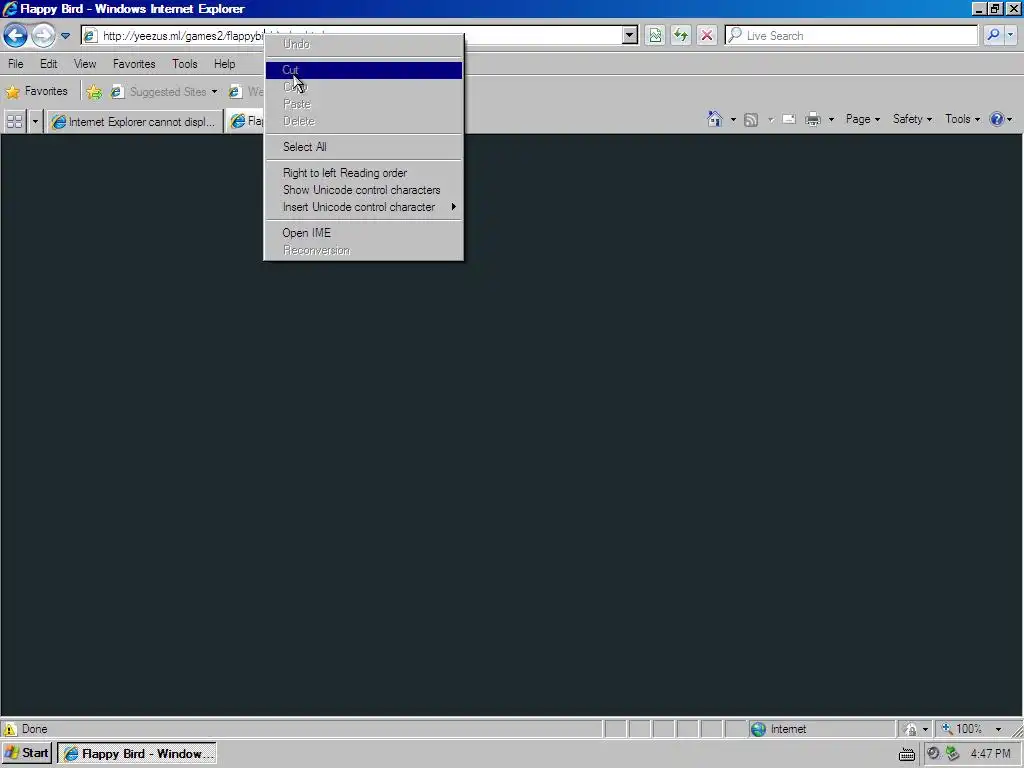The width and height of the screenshot is (1024, 768).
Task: Open the recent pages dropdown arrow
Action: click(65, 36)
